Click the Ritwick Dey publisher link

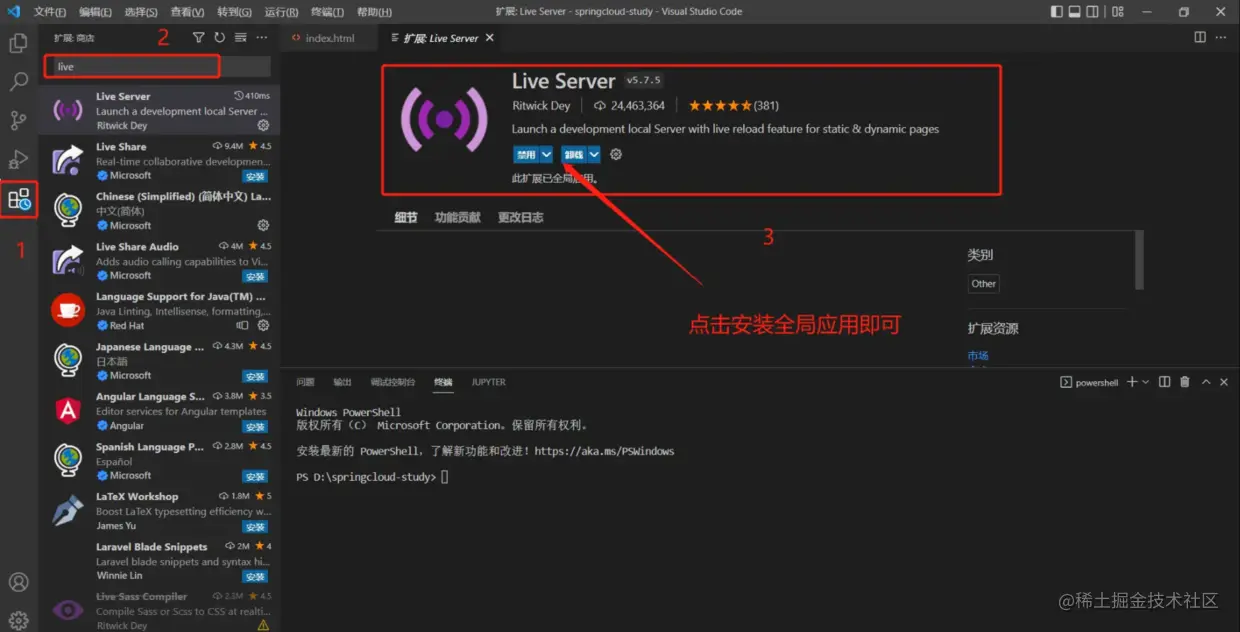[x=541, y=106]
